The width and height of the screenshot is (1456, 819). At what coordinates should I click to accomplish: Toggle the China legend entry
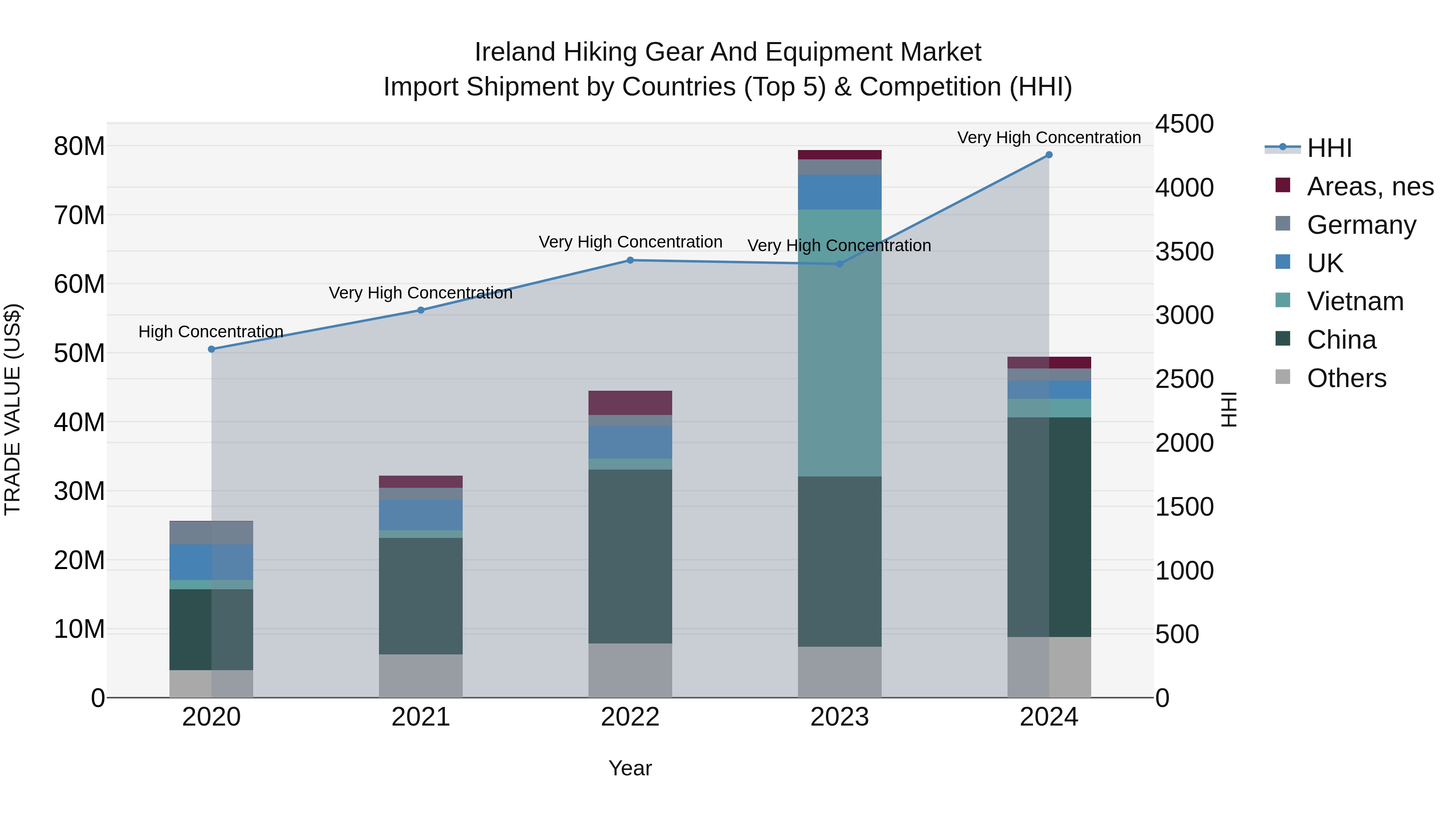(1326, 340)
